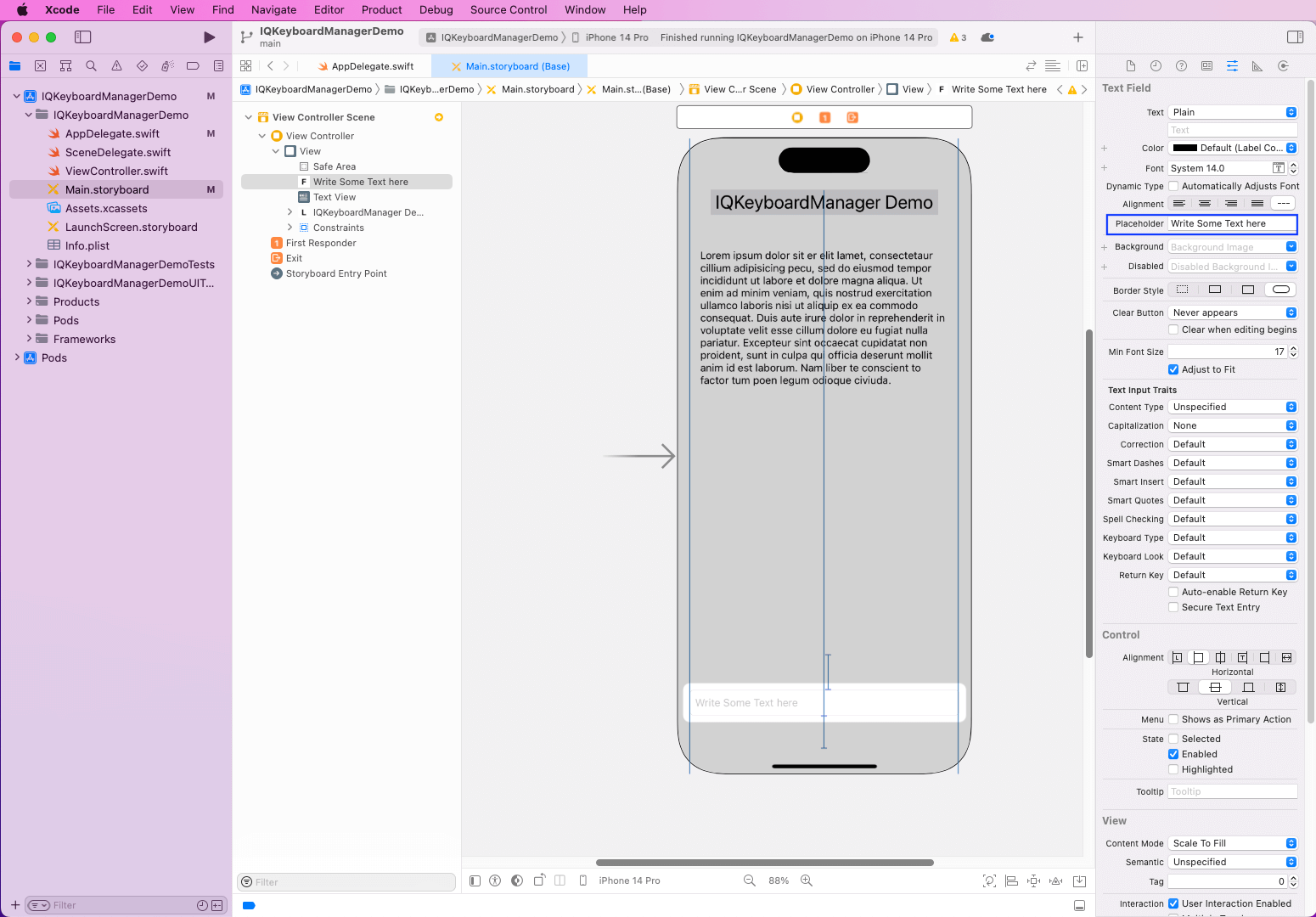Uncheck the Adjust to Fit checkbox
The image size is (1316, 917).
pyautogui.click(x=1173, y=369)
